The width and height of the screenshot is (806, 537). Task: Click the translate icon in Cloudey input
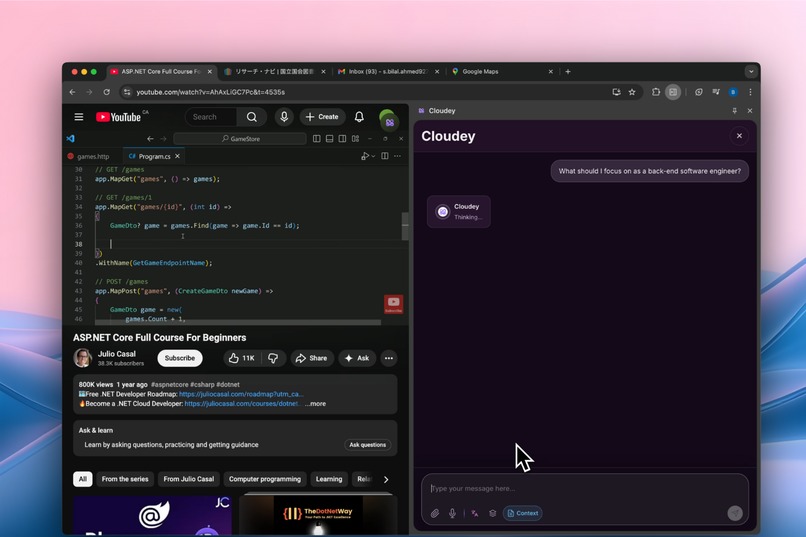tap(474, 513)
